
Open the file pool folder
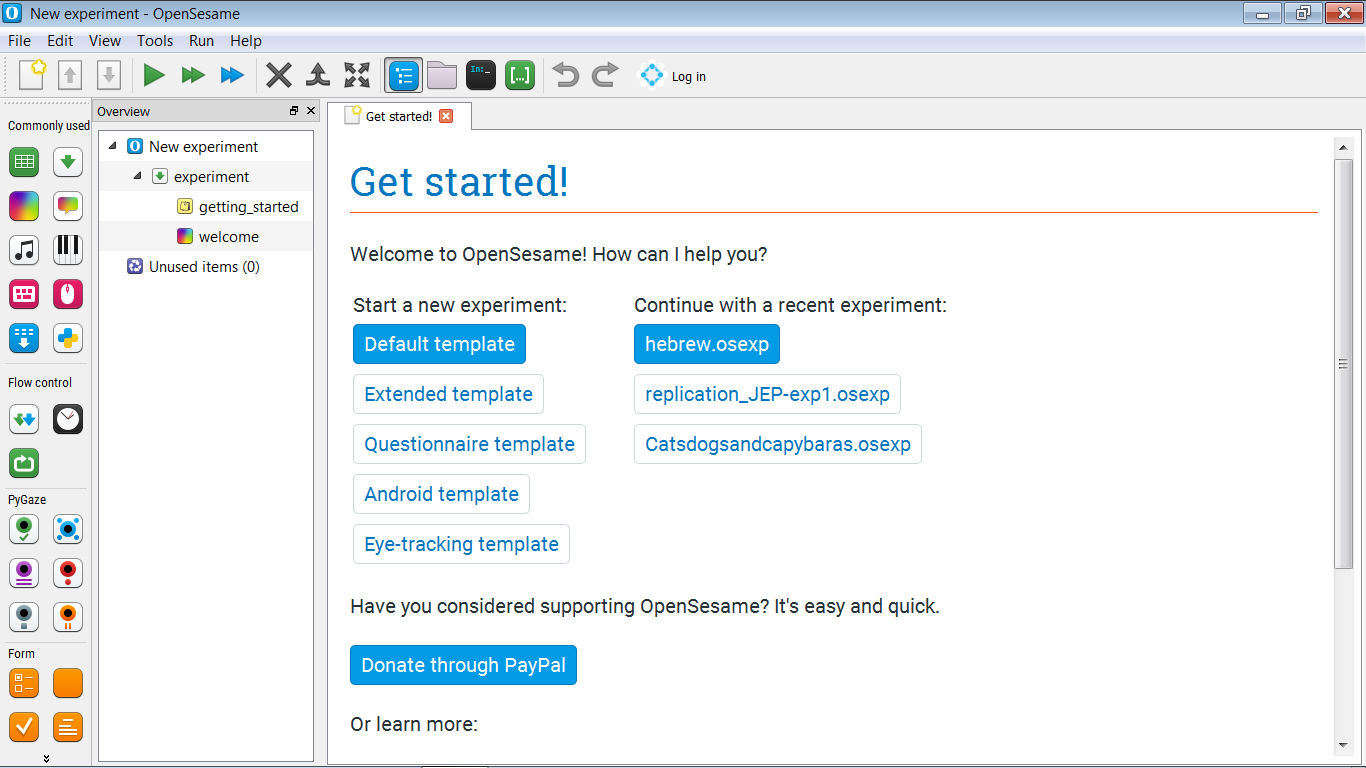(441, 75)
